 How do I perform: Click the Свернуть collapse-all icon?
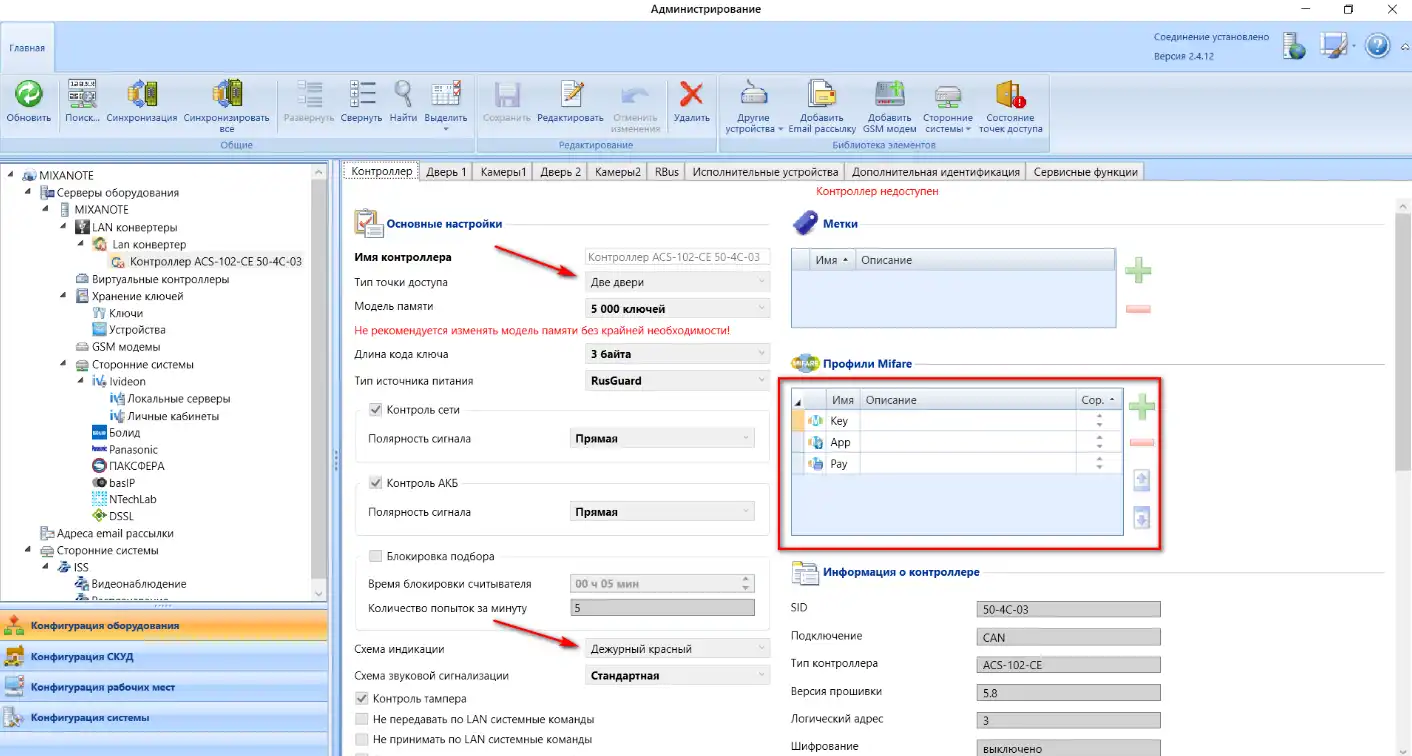[x=361, y=94]
